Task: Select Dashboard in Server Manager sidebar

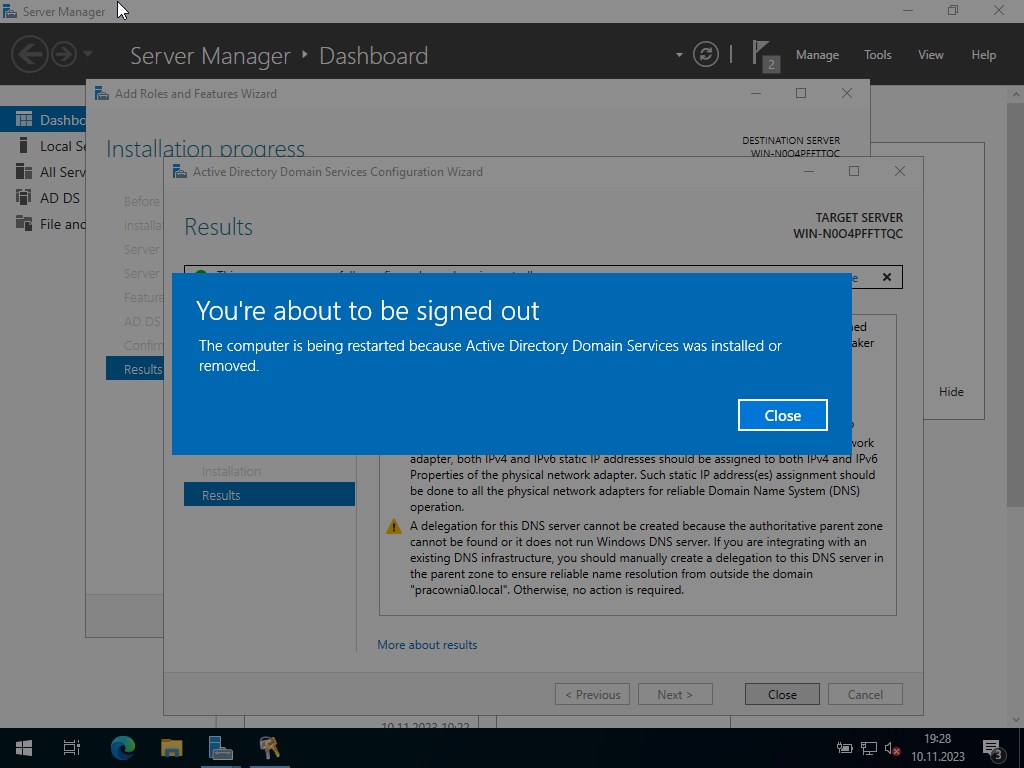Action: (43, 120)
